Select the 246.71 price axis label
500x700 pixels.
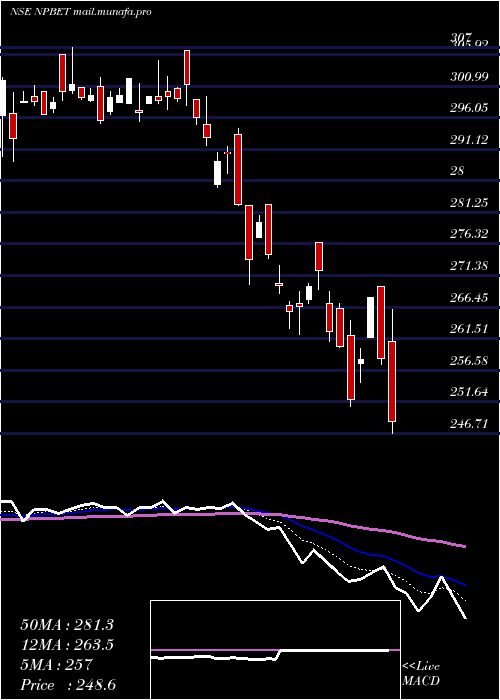[x=469, y=424]
